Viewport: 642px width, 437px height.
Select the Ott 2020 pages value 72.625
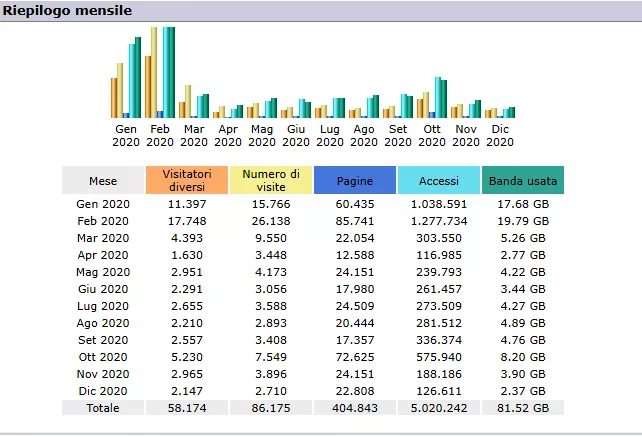pyautogui.click(x=354, y=356)
